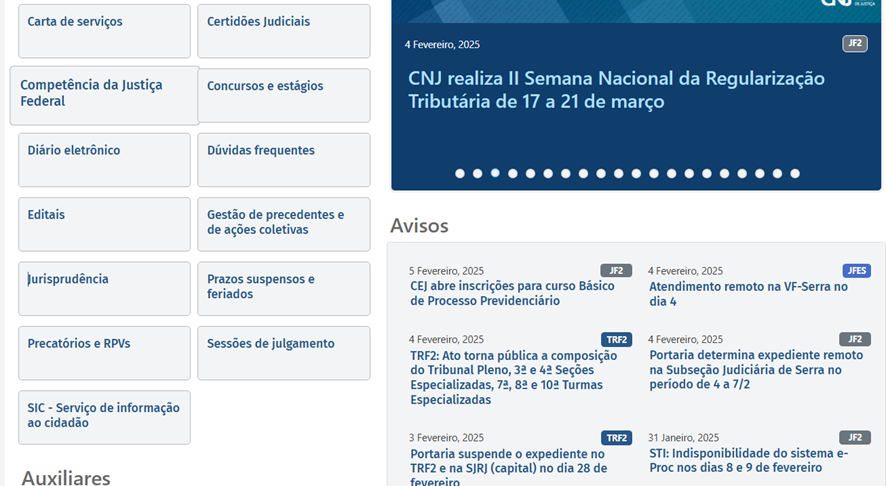Go to Concursos e estágios
Screen dimensions: 886x486
(x=284, y=96)
